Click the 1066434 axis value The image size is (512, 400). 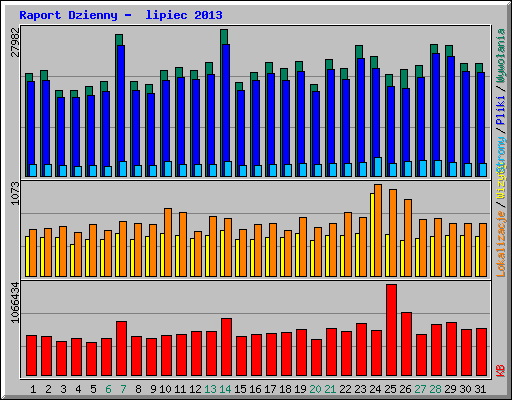coord(15,303)
